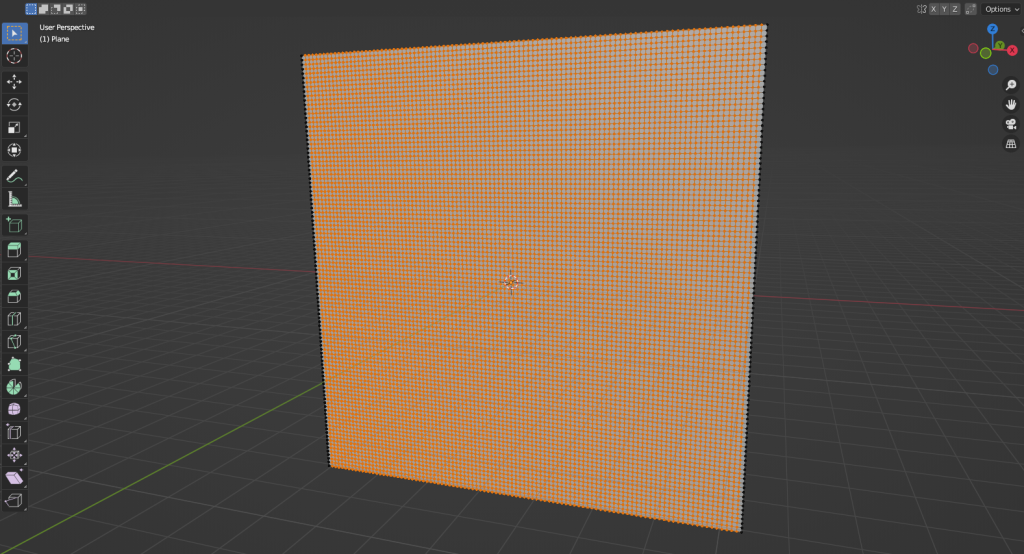Screen dimensions: 1024x554
Task: Open the Options dropdown
Action: tap(1002, 9)
